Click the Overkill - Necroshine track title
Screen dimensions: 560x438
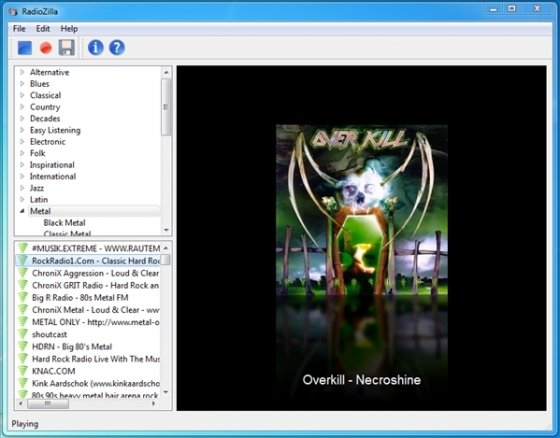(361, 380)
